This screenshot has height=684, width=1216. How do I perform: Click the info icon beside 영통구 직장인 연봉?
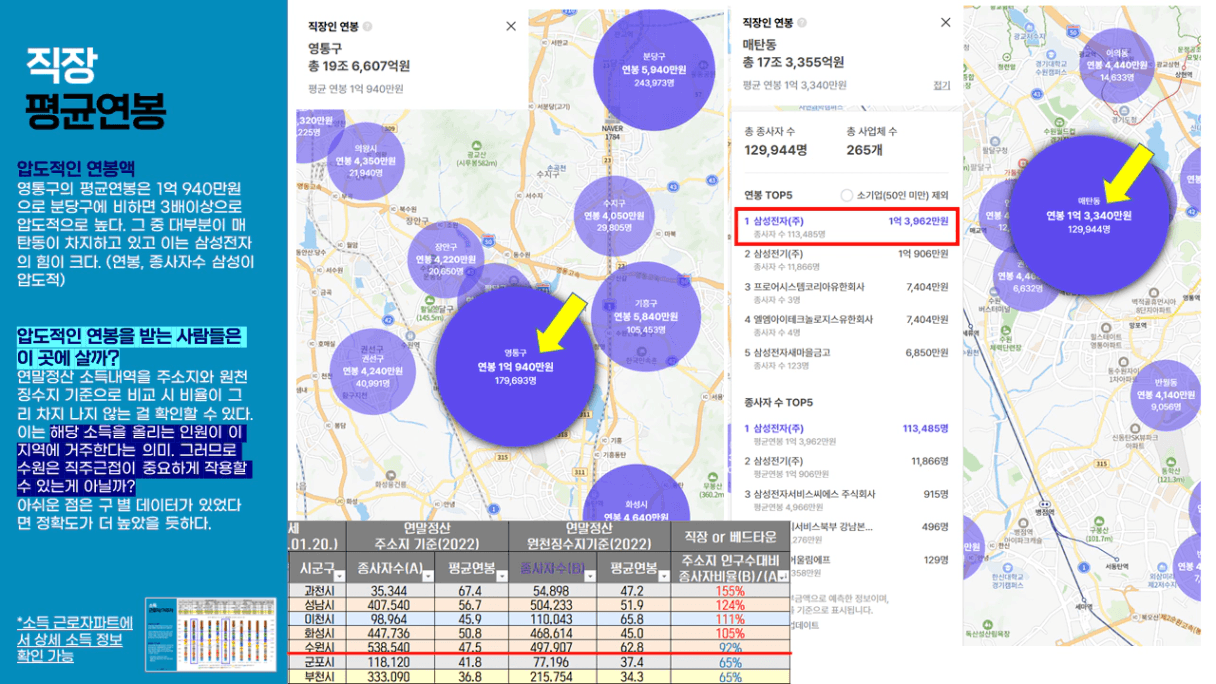[367, 26]
